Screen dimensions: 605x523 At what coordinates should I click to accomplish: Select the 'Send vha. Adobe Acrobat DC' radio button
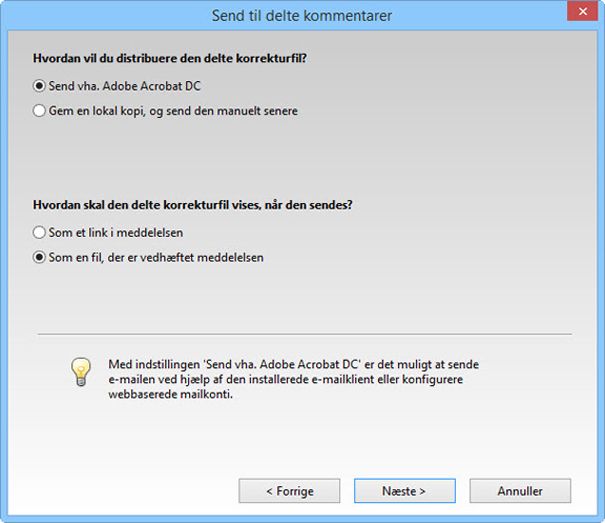(40, 86)
